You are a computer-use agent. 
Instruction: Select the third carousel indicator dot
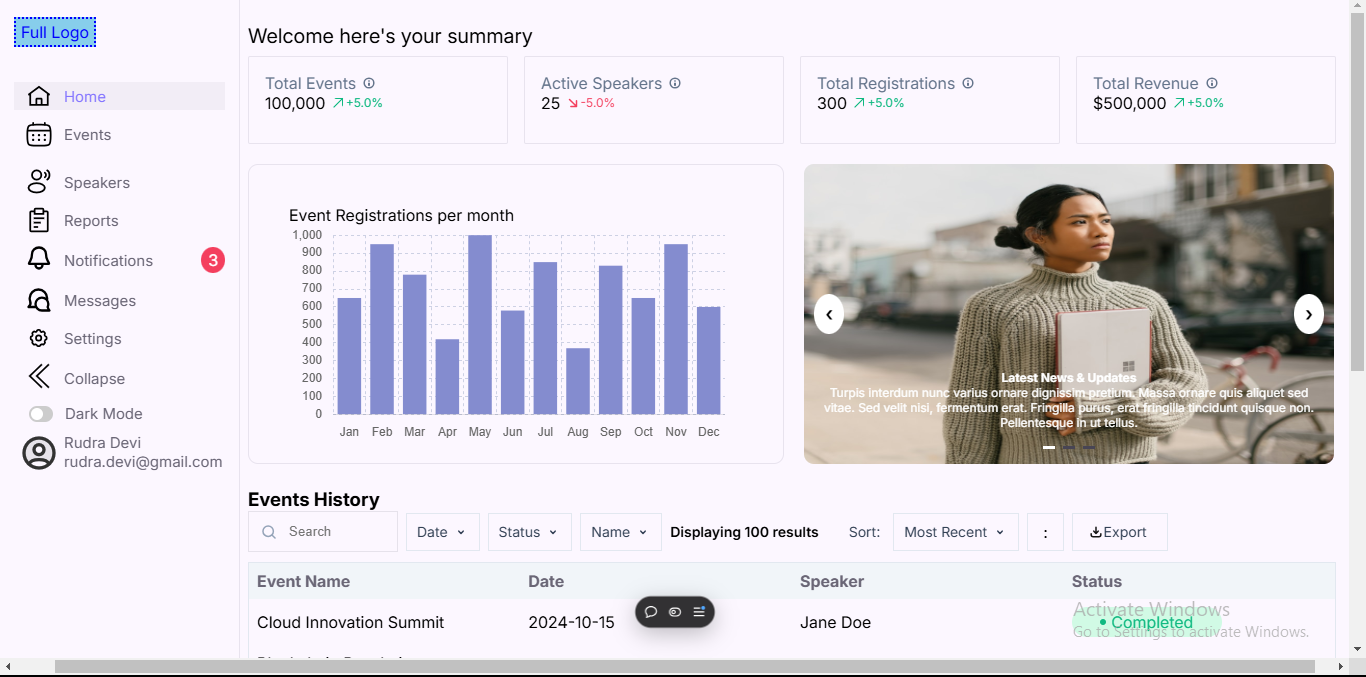(1089, 448)
